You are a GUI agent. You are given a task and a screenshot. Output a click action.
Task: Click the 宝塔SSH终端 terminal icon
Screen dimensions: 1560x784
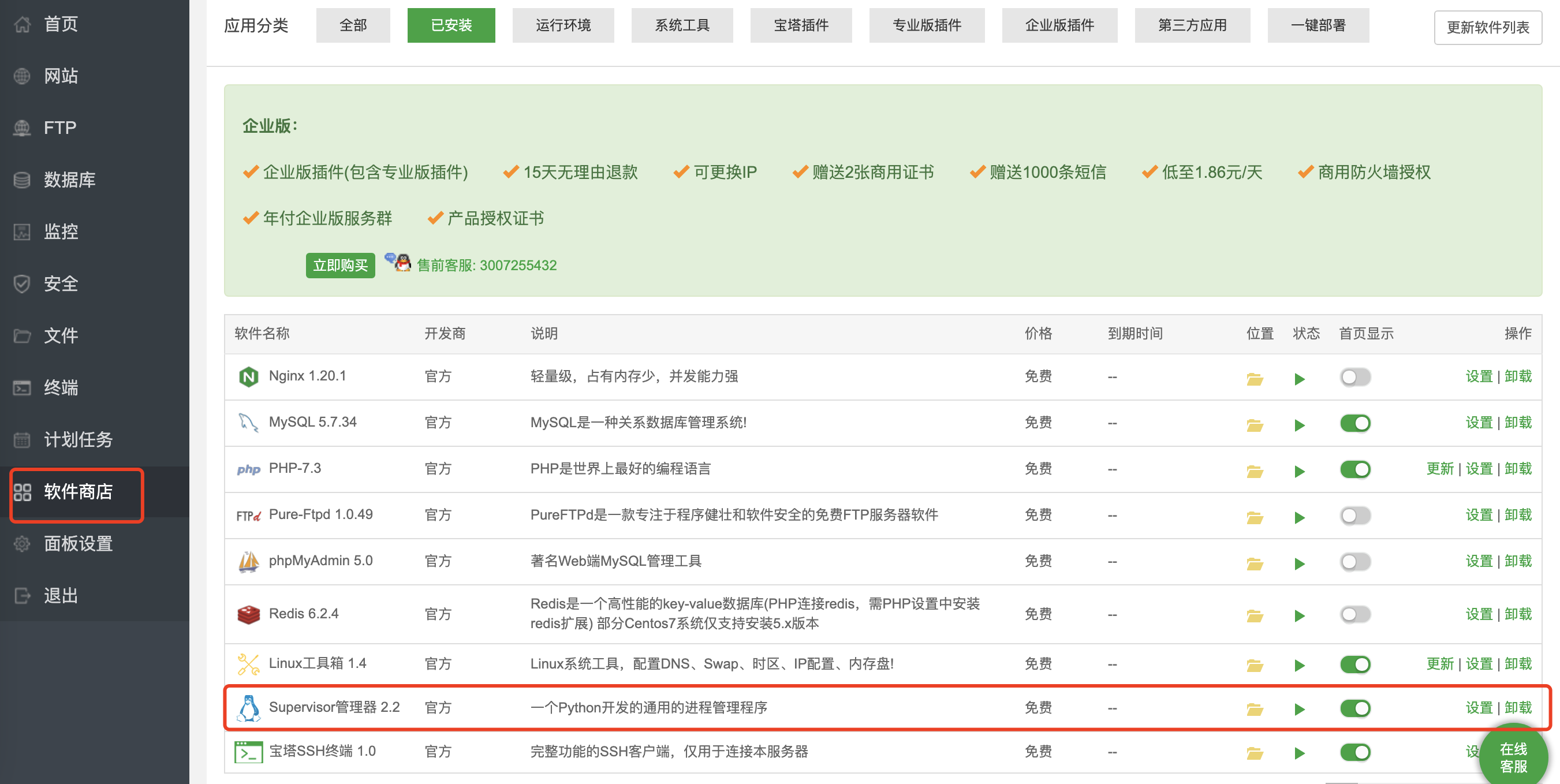tap(248, 752)
